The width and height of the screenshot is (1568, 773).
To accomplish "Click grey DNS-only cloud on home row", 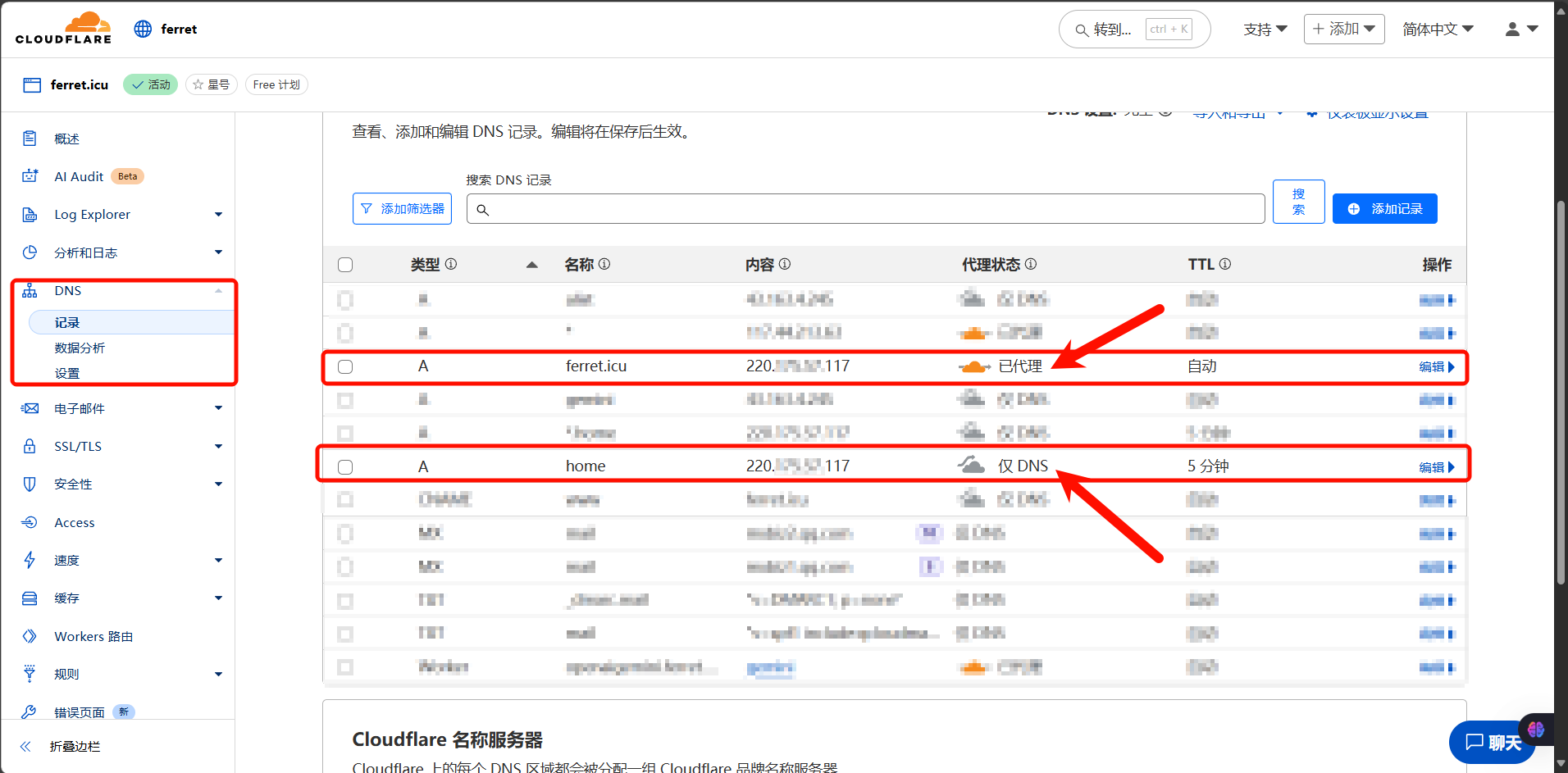I will (972, 466).
